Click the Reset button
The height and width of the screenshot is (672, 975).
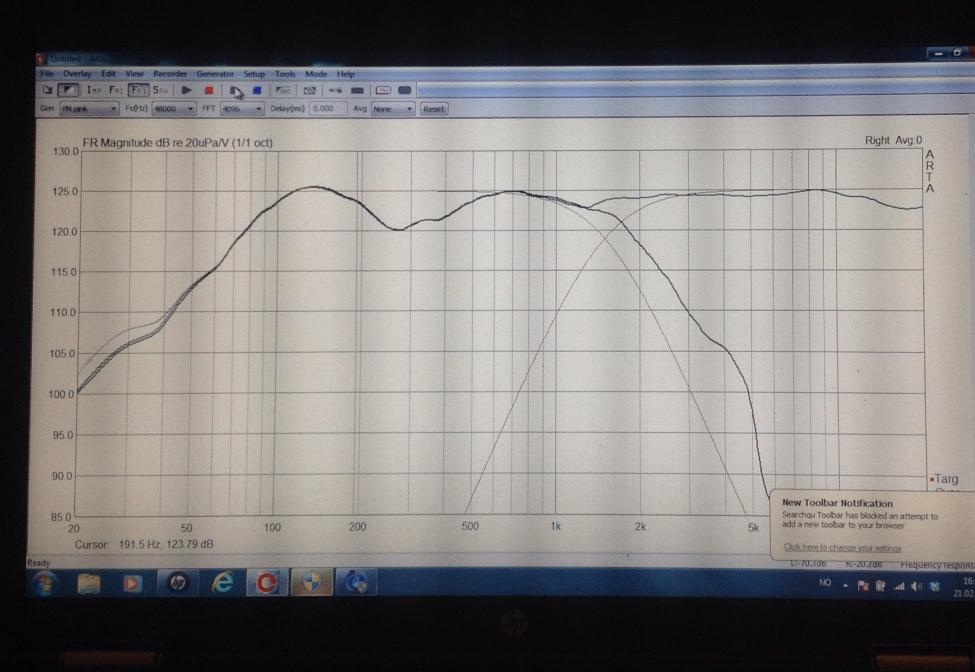[x=433, y=109]
